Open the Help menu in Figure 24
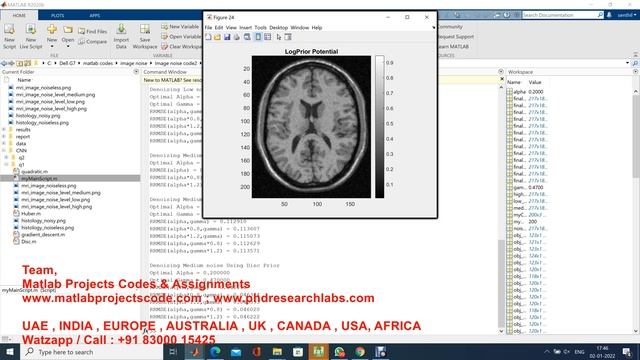 [317, 27]
